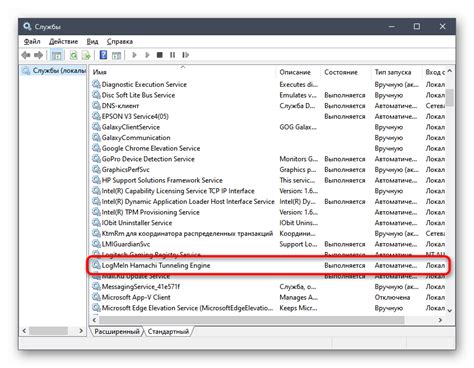Click the Services magnifier icon in title bar

click(27, 26)
